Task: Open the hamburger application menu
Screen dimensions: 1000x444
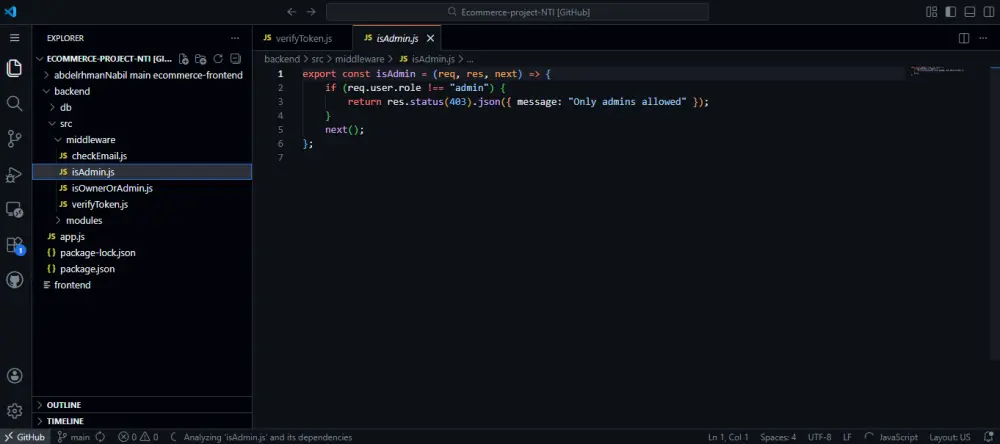Action: coord(15,38)
